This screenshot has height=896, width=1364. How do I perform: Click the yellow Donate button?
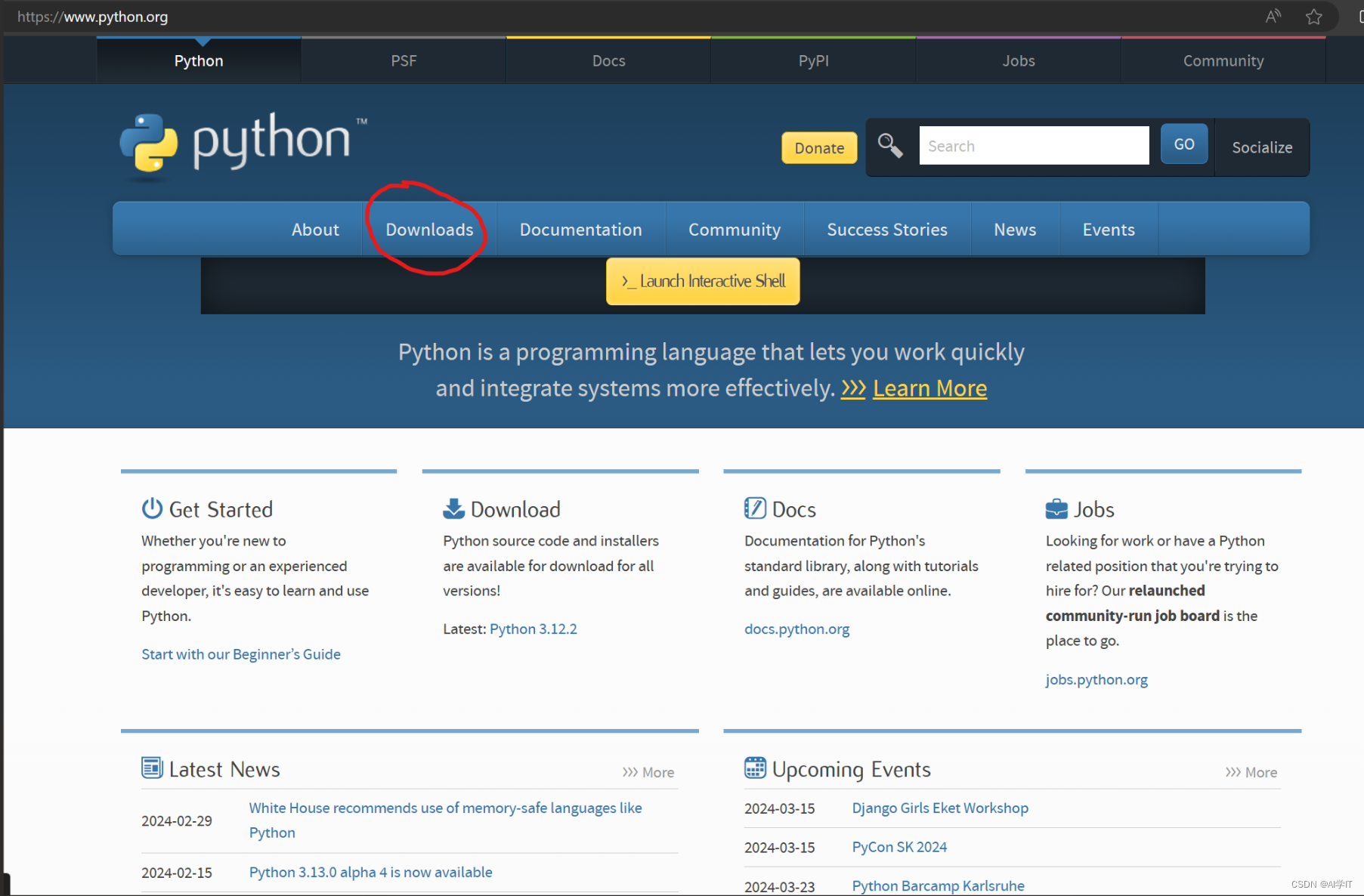tap(819, 148)
